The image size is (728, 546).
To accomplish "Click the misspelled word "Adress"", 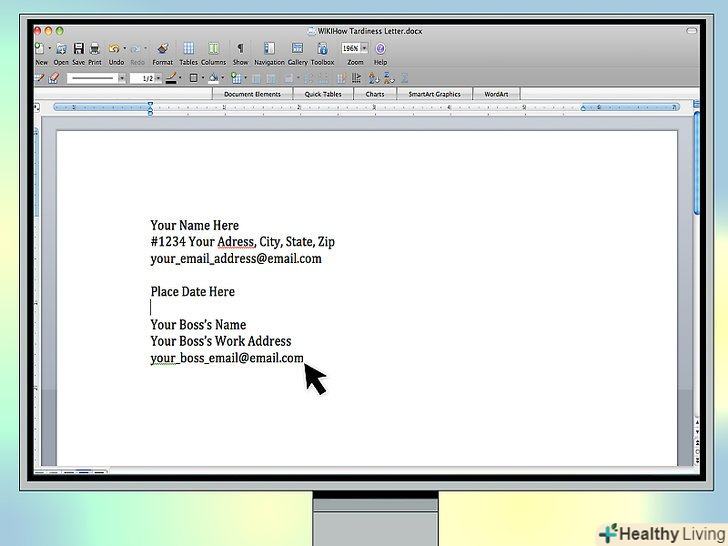I will (x=236, y=242).
